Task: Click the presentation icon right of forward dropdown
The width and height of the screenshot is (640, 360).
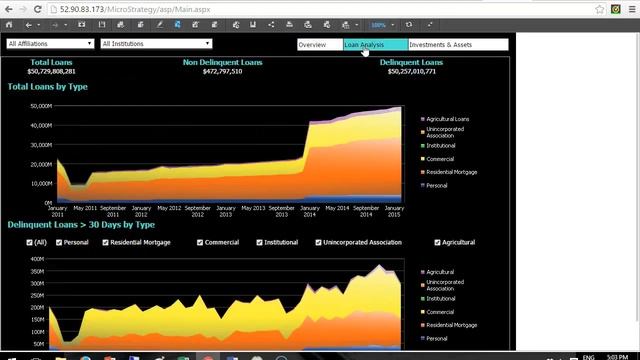Action: 82,25
